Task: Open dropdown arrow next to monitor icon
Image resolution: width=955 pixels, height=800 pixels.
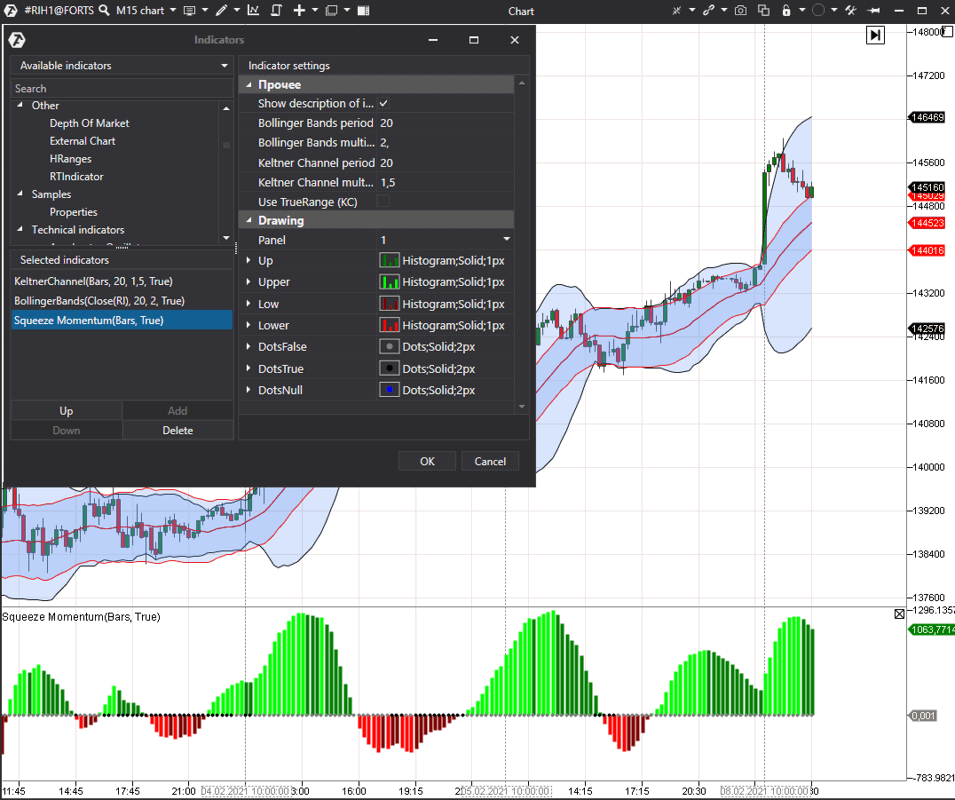Action: pyautogui.click(x=205, y=10)
